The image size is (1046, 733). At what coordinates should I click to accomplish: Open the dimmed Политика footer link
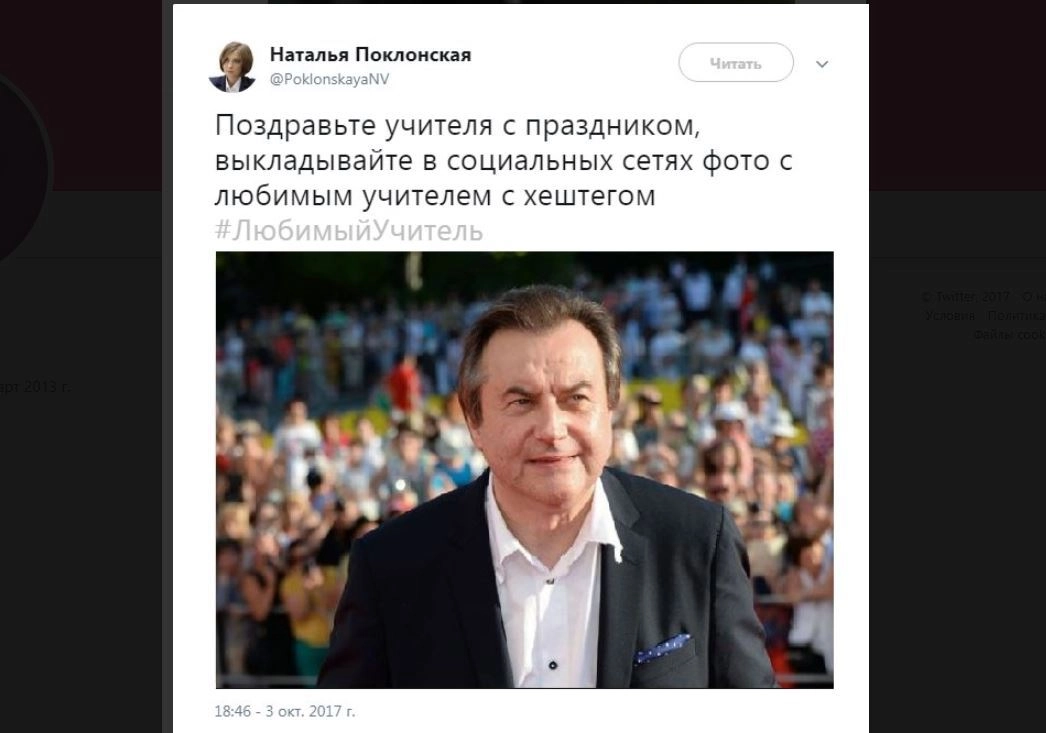coord(1016,315)
